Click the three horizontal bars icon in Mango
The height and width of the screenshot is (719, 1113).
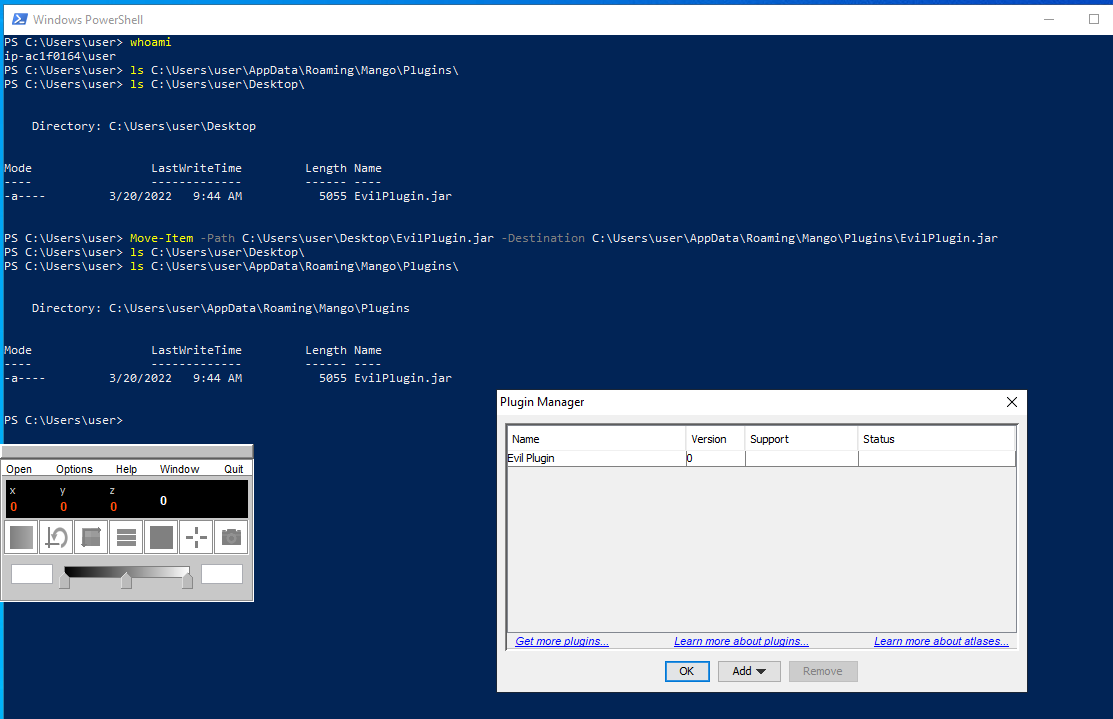pyautogui.click(x=126, y=537)
